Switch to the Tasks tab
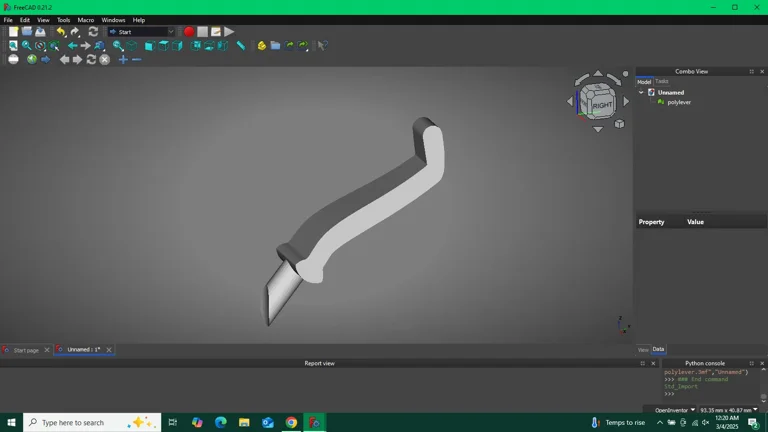768x432 pixels. [662, 82]
